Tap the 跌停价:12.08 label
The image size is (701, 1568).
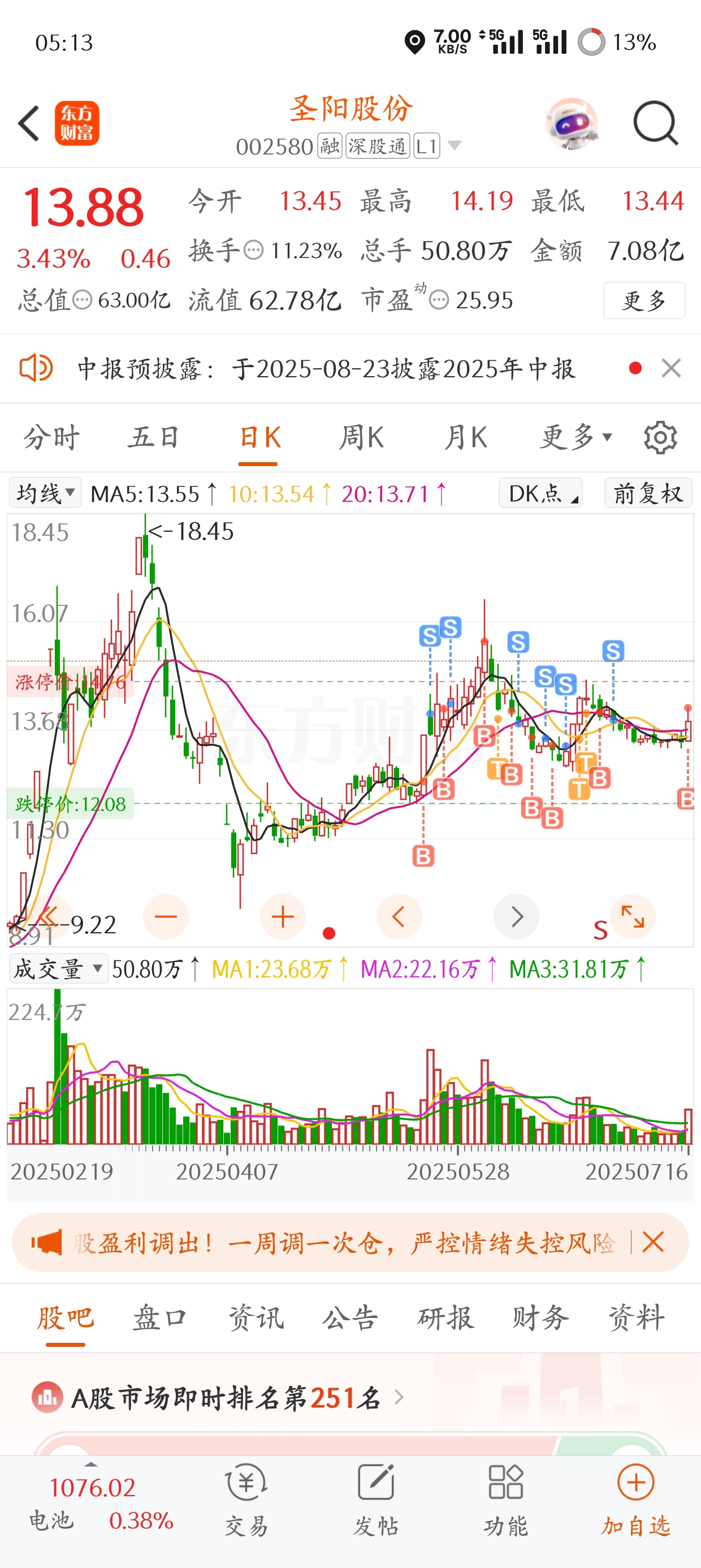pyautogui.click(x=71, y=804)
